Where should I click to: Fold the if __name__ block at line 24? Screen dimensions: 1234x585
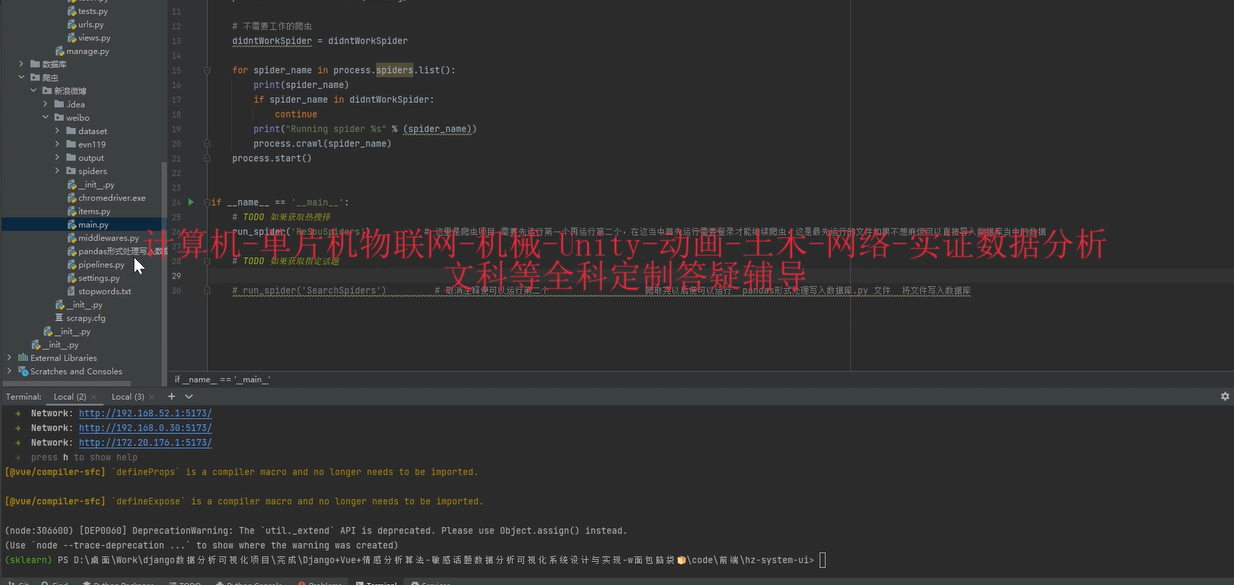click(207, 202)
